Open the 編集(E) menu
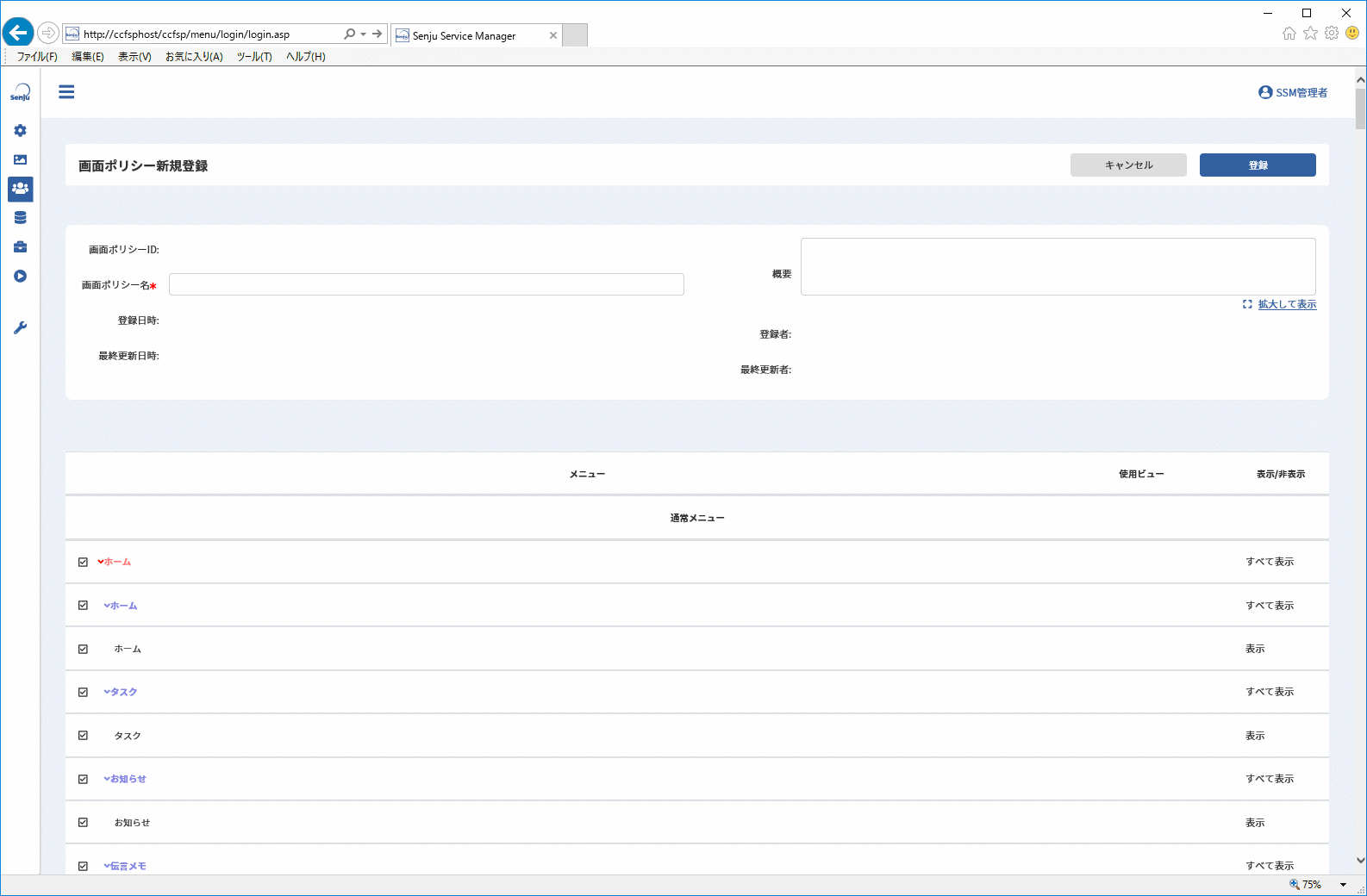The height and width of the screenshot is (896, 1367). coord(88,57)
